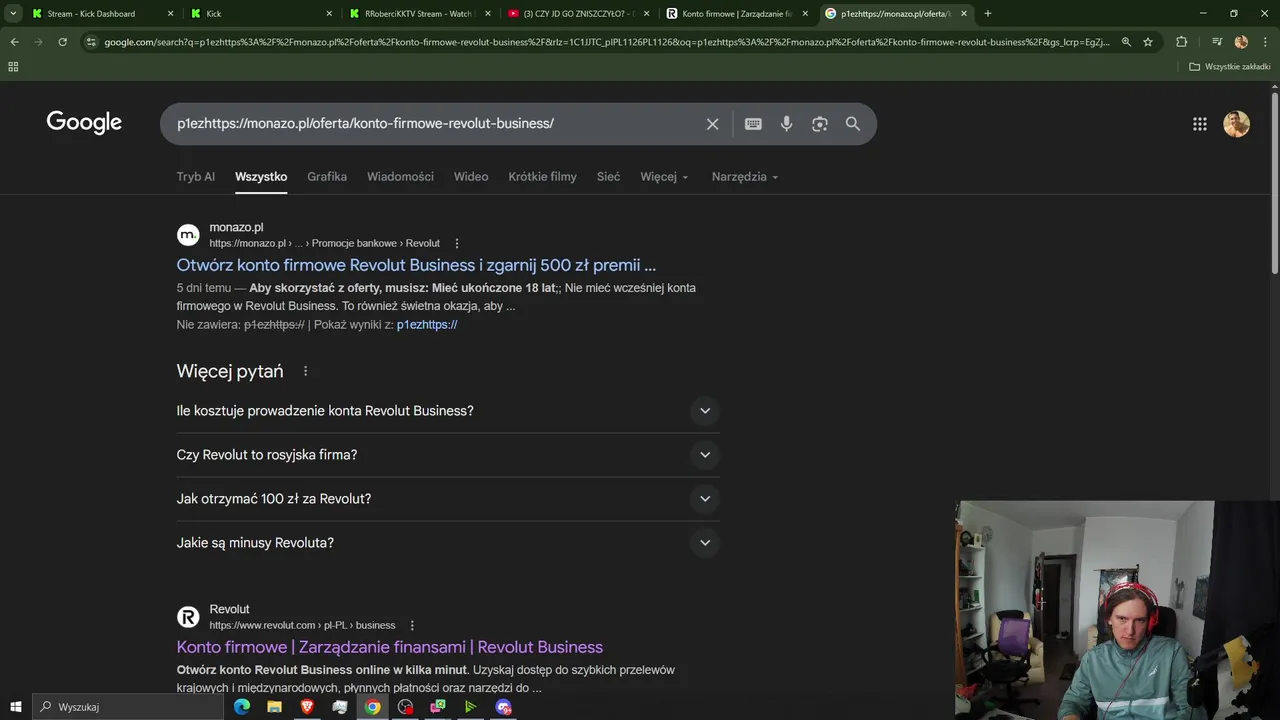Open the zoom indicator in the address bar
The image size is (1280, 720).
(x=1126, y=42)
